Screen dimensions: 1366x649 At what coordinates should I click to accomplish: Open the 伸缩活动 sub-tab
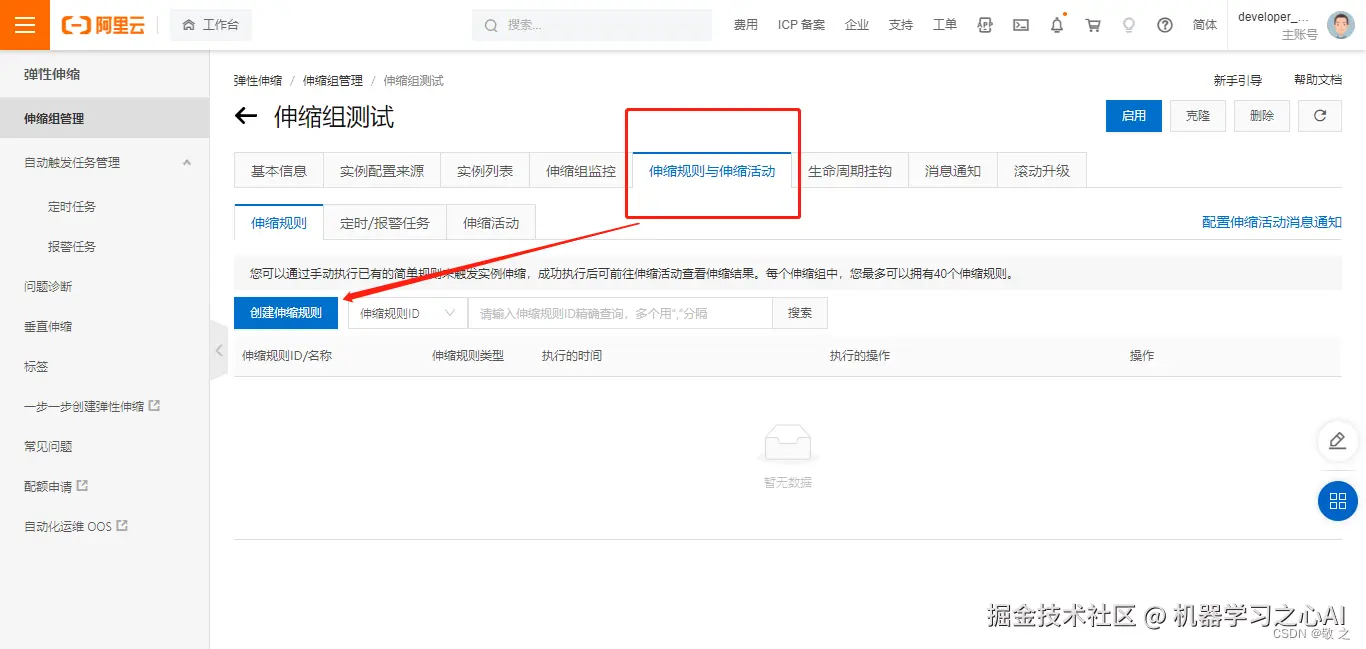point(490,221)
